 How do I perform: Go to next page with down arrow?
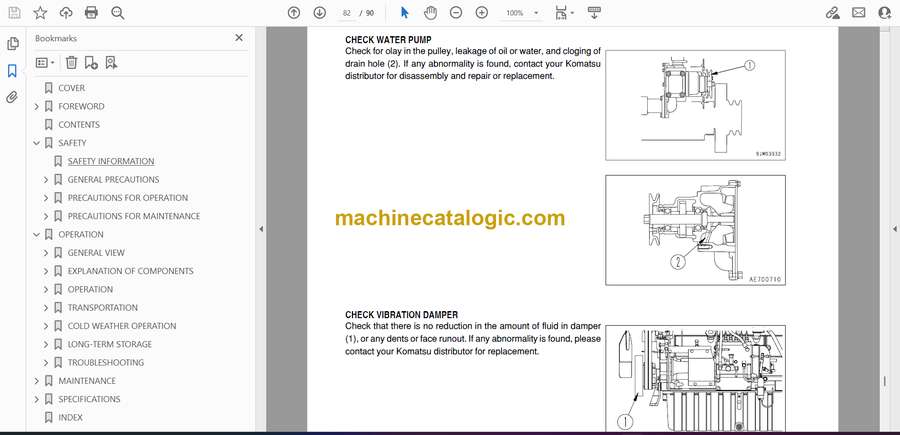[x=319, y=13]
